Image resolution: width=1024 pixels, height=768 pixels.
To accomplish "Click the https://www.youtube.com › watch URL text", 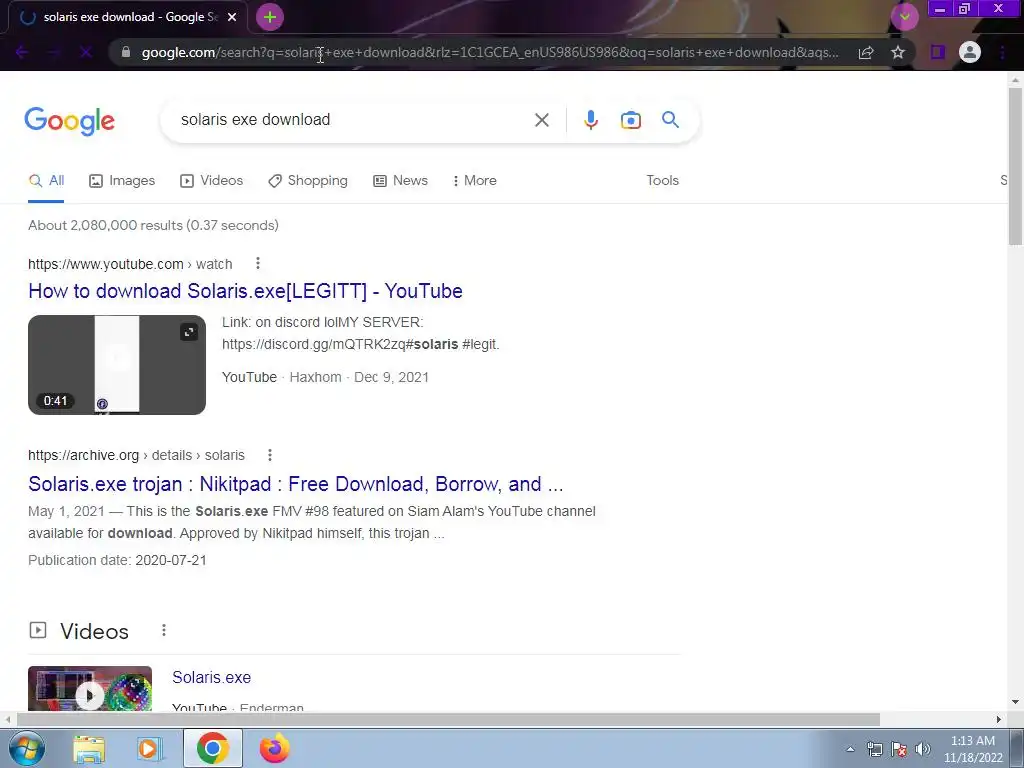I will click(x=130, y=264).
